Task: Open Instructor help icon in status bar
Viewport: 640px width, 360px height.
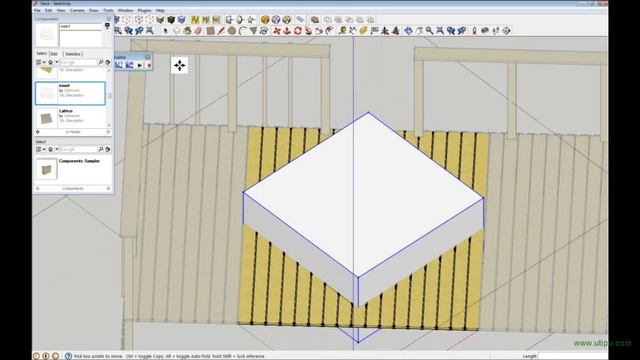Action: coord(68,356)
